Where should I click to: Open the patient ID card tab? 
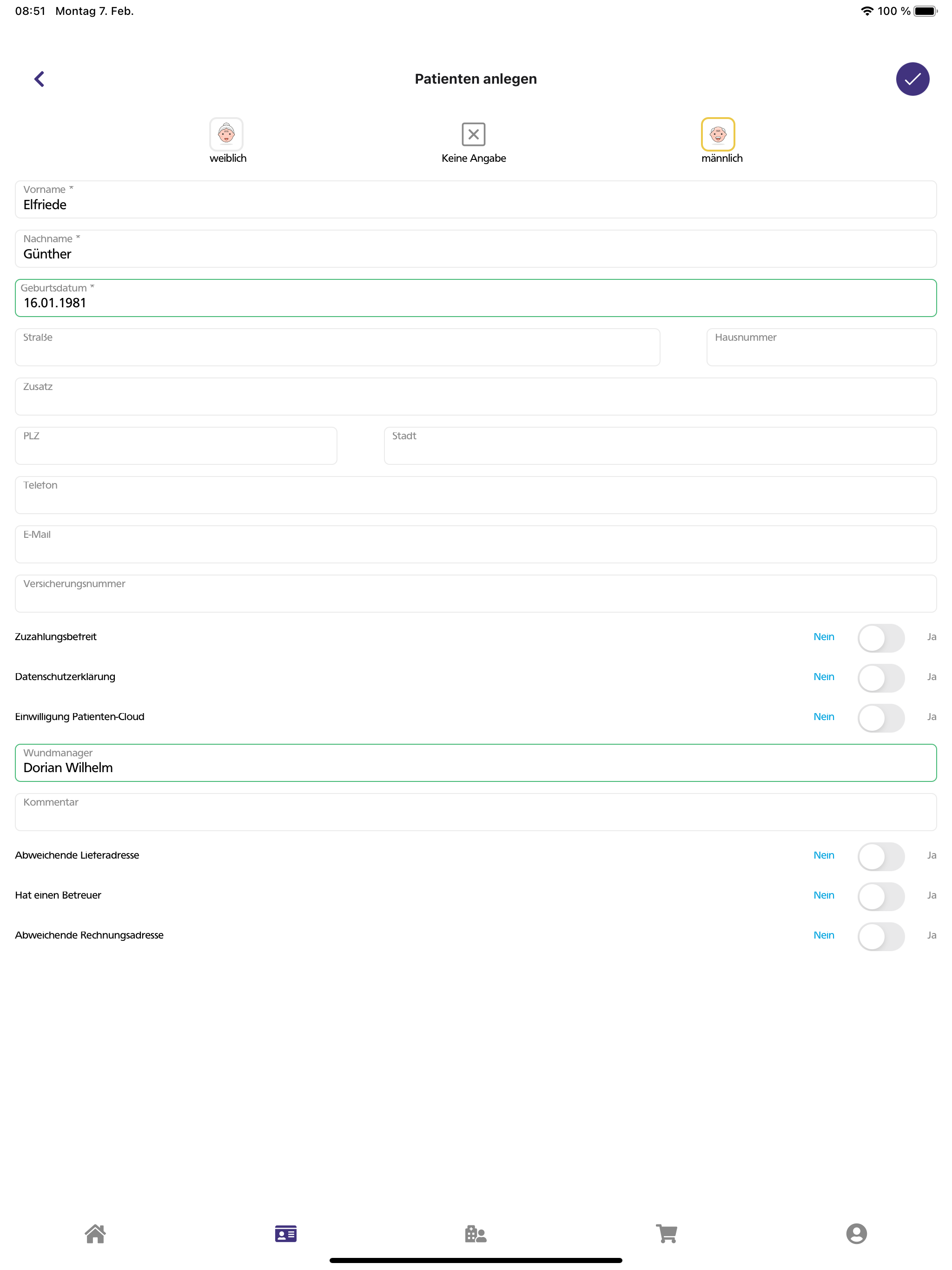[x=285, y=1233]
